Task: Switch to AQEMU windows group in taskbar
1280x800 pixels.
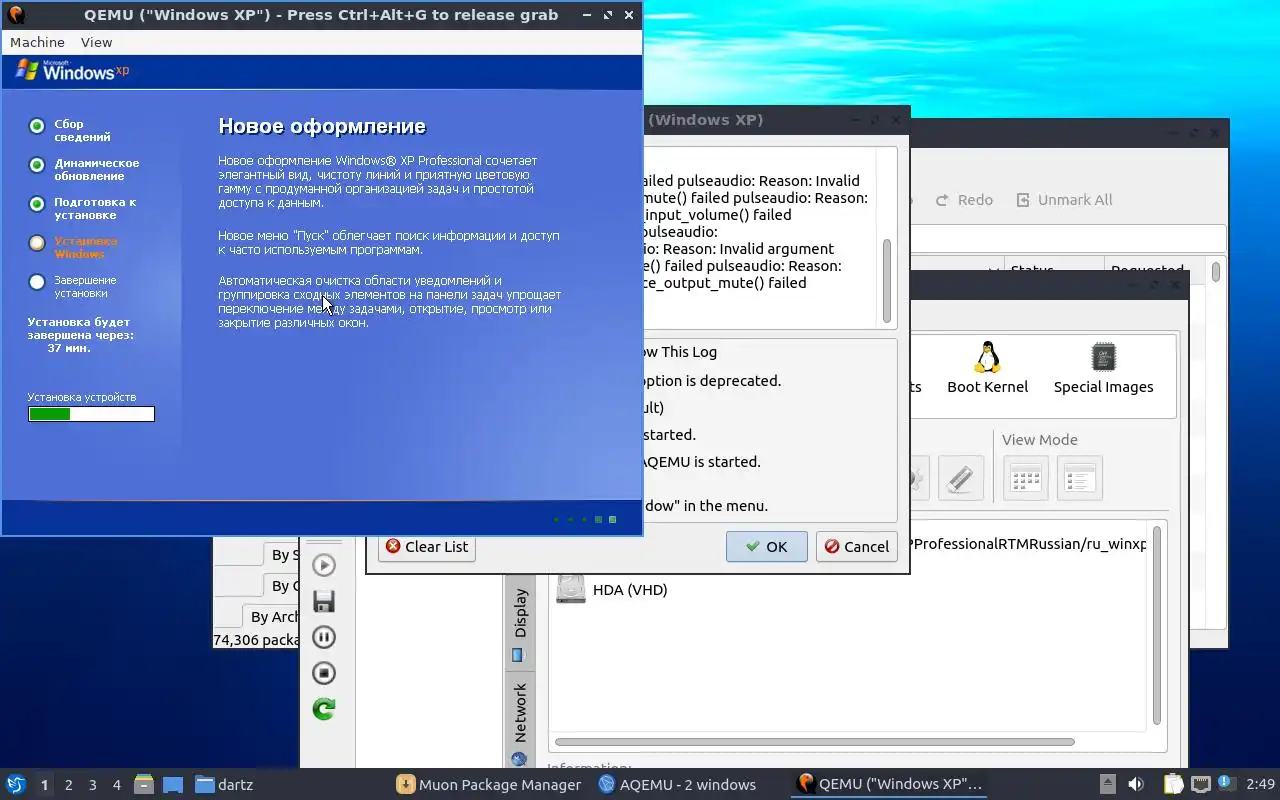Action: [677, 784]
